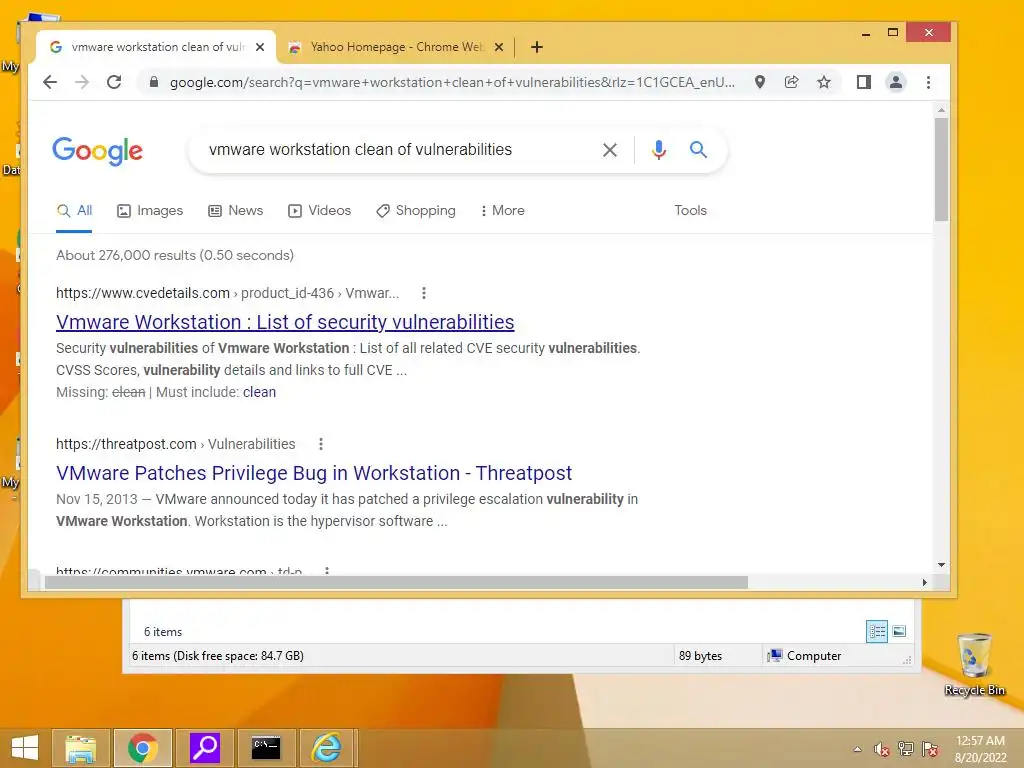Click the Chrome address bar URL
The width and height of the screenshot is (1024, 768).
tap(452, 82)
